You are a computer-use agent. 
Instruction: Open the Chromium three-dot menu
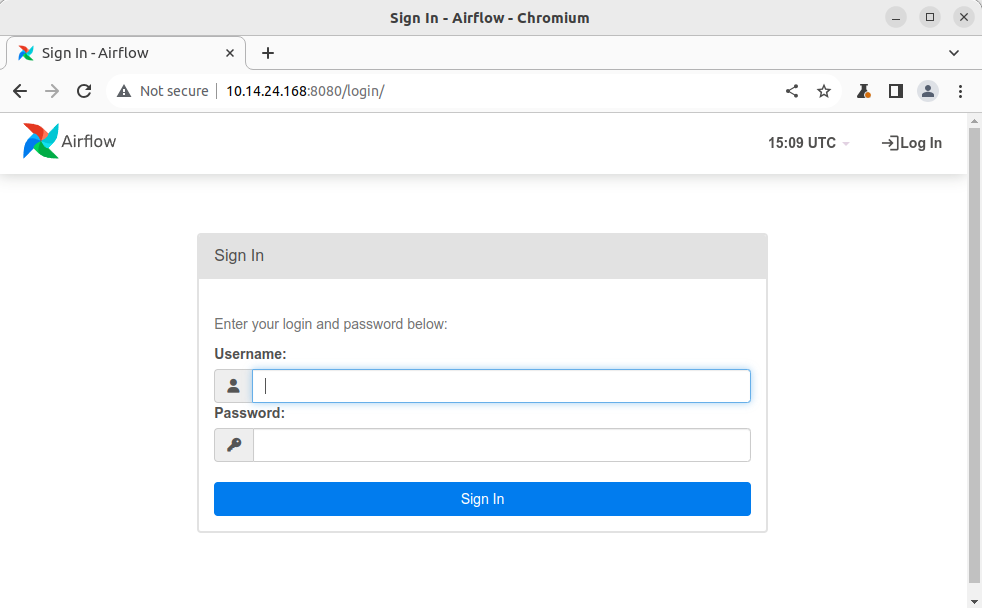click(960, 91)
